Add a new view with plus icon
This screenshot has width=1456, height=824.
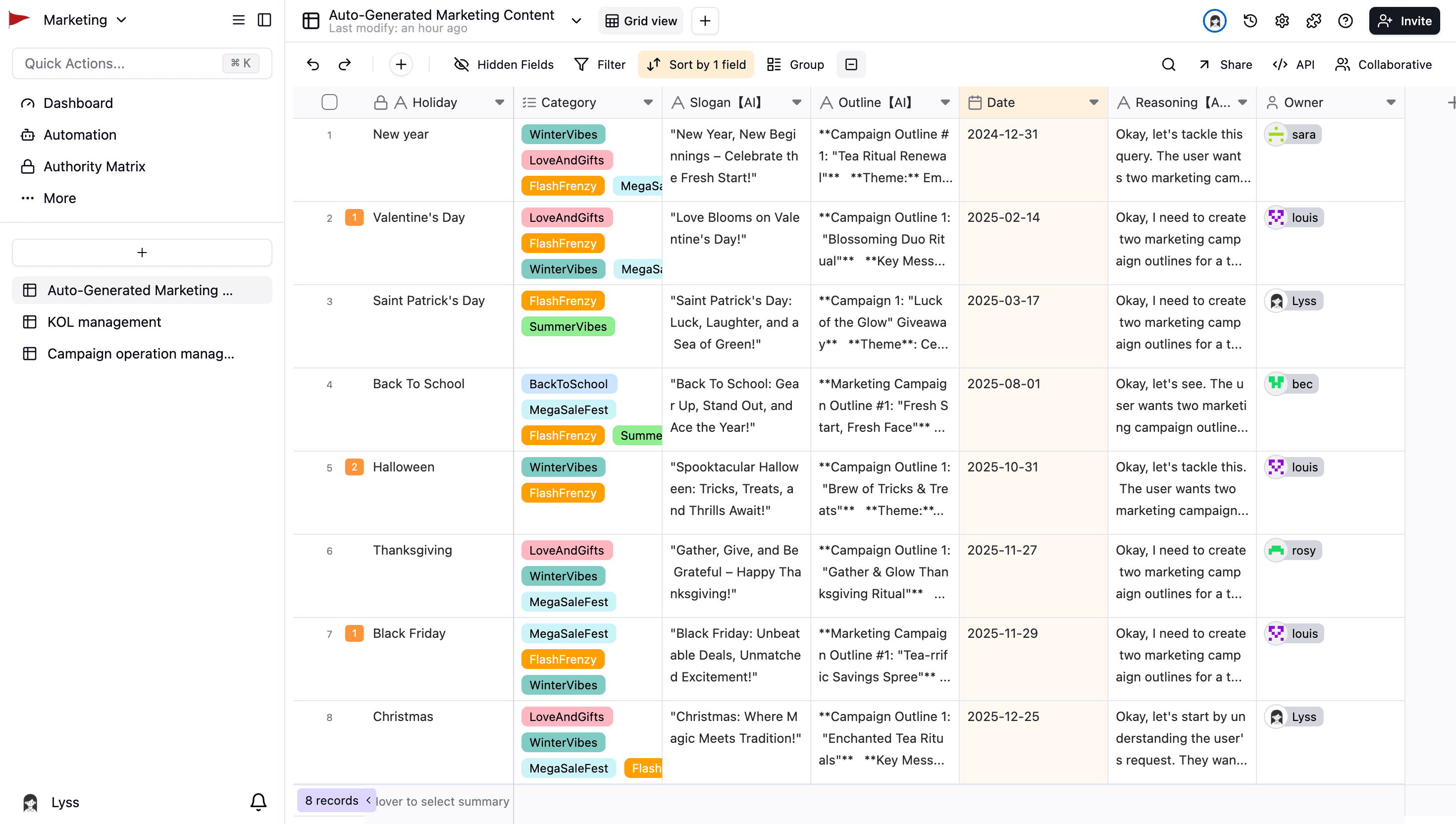coord(705,21)
